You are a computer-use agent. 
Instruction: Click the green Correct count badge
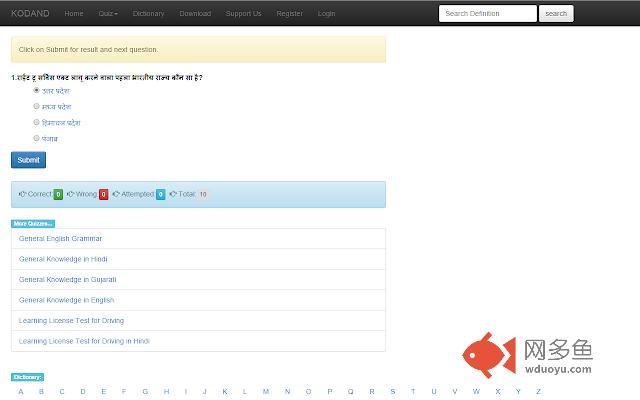(58, 194)
